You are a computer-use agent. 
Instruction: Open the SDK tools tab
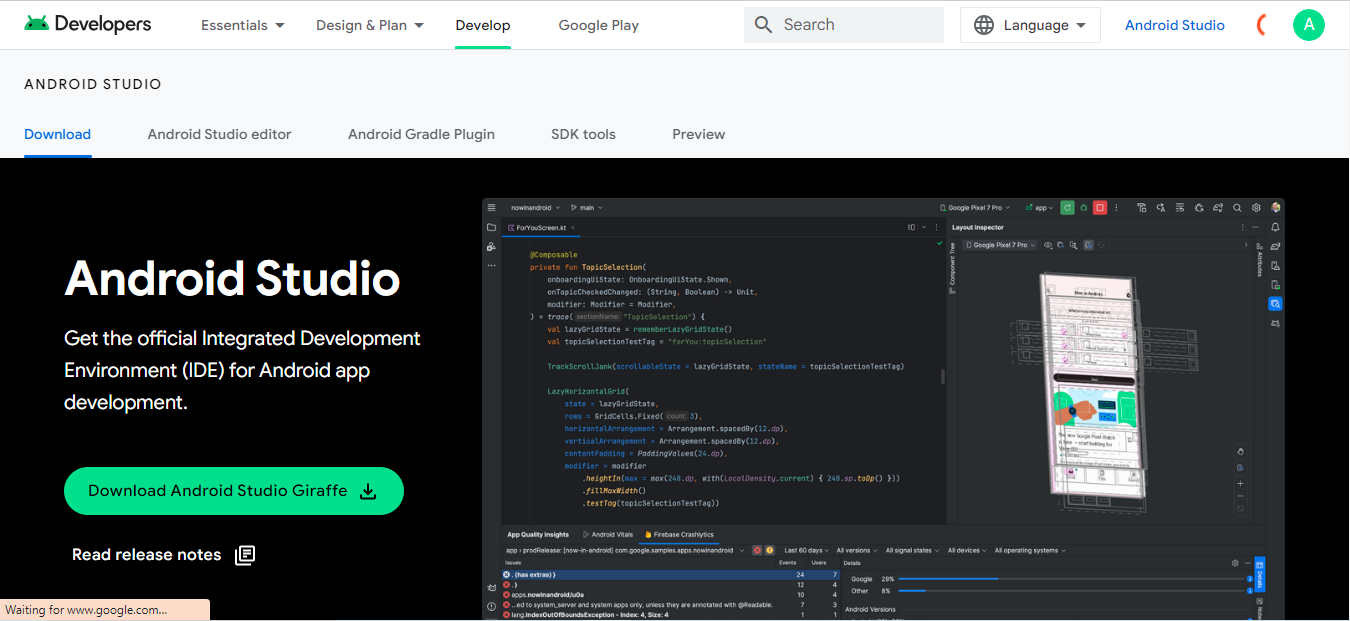coord(583,134)
